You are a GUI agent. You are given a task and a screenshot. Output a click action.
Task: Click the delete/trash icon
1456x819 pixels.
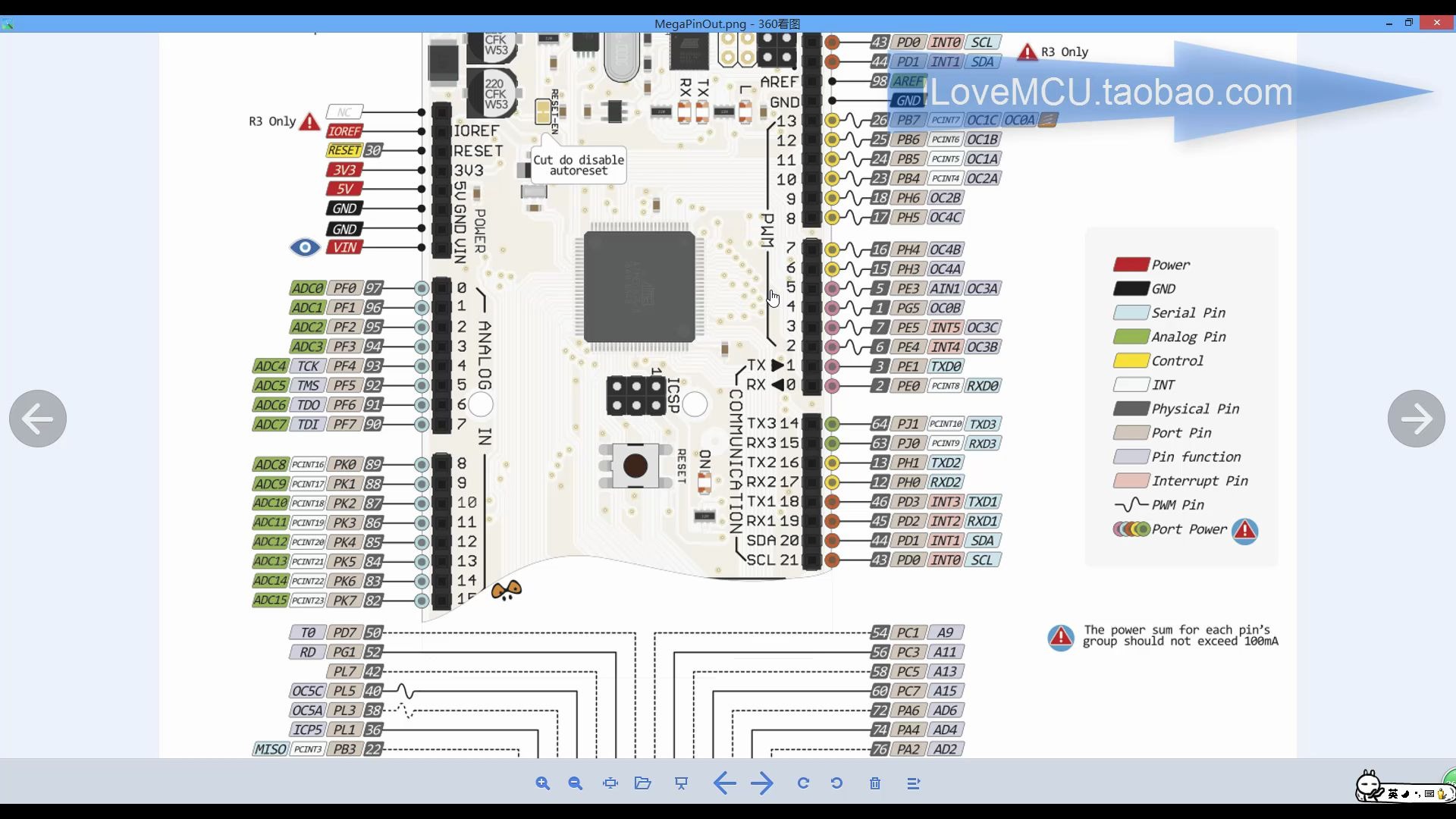pos(875,783)
